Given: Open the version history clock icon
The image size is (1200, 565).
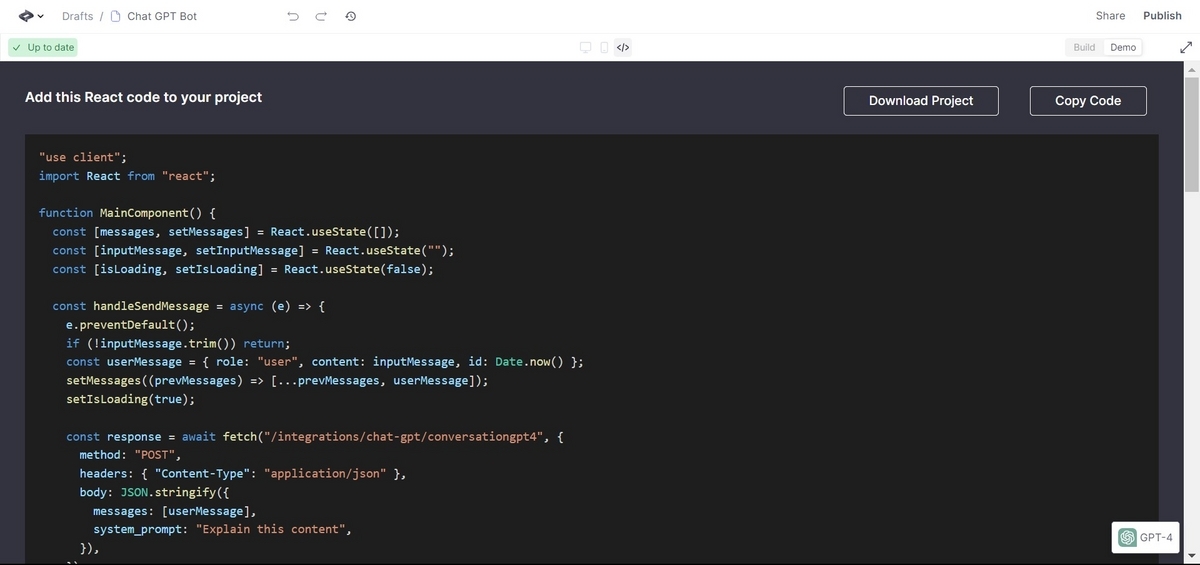Looking at the screenshot, I should click(351, 16).
